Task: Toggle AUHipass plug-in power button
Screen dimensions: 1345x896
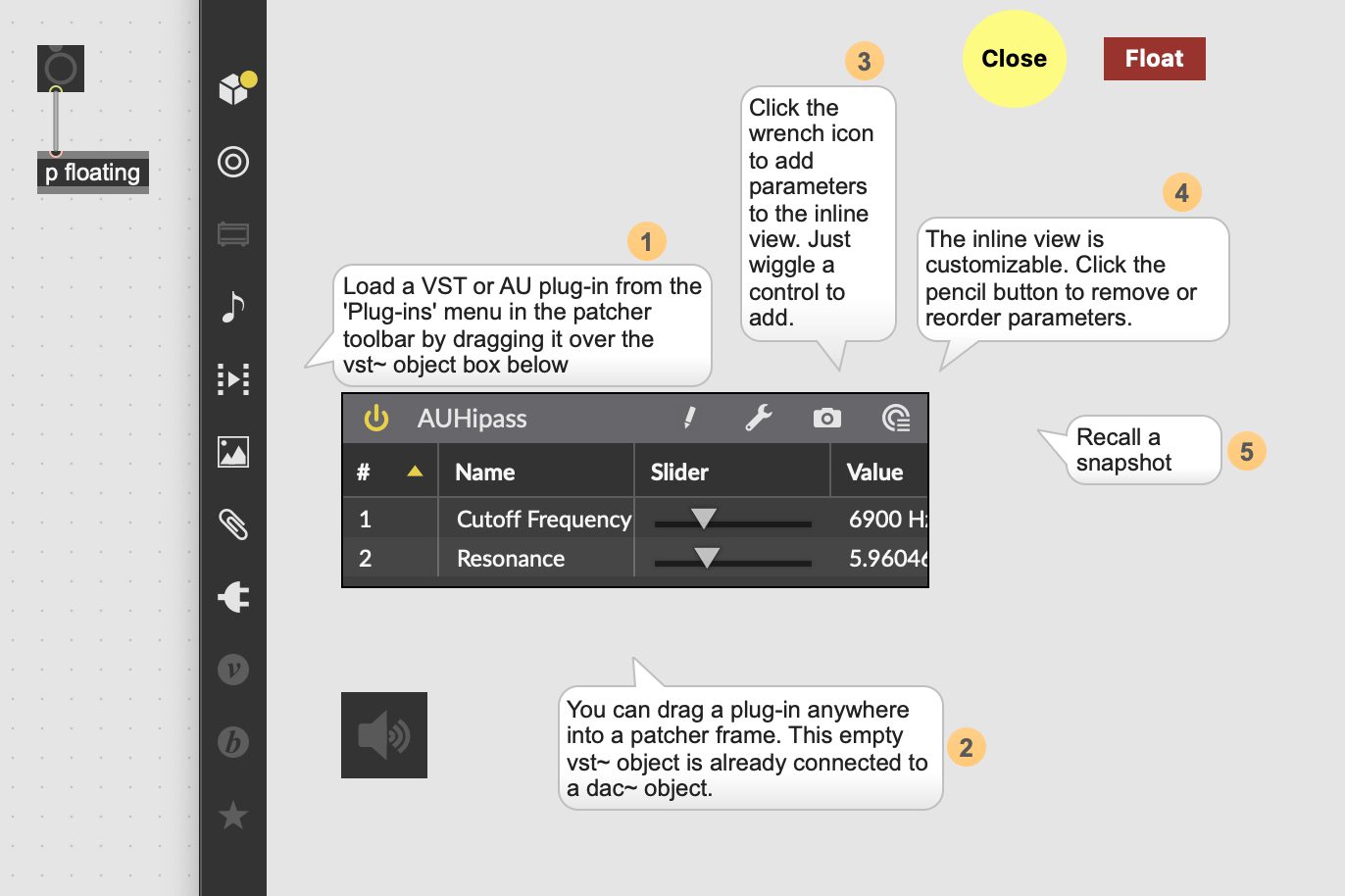Action: [376, 419]
